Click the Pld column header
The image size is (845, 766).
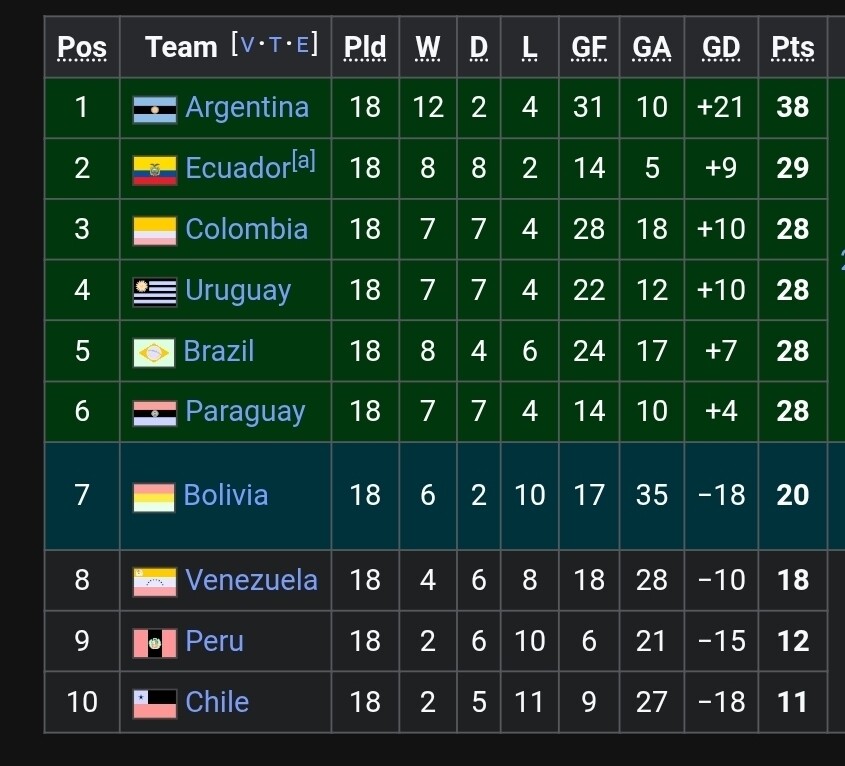pos(365,47)
